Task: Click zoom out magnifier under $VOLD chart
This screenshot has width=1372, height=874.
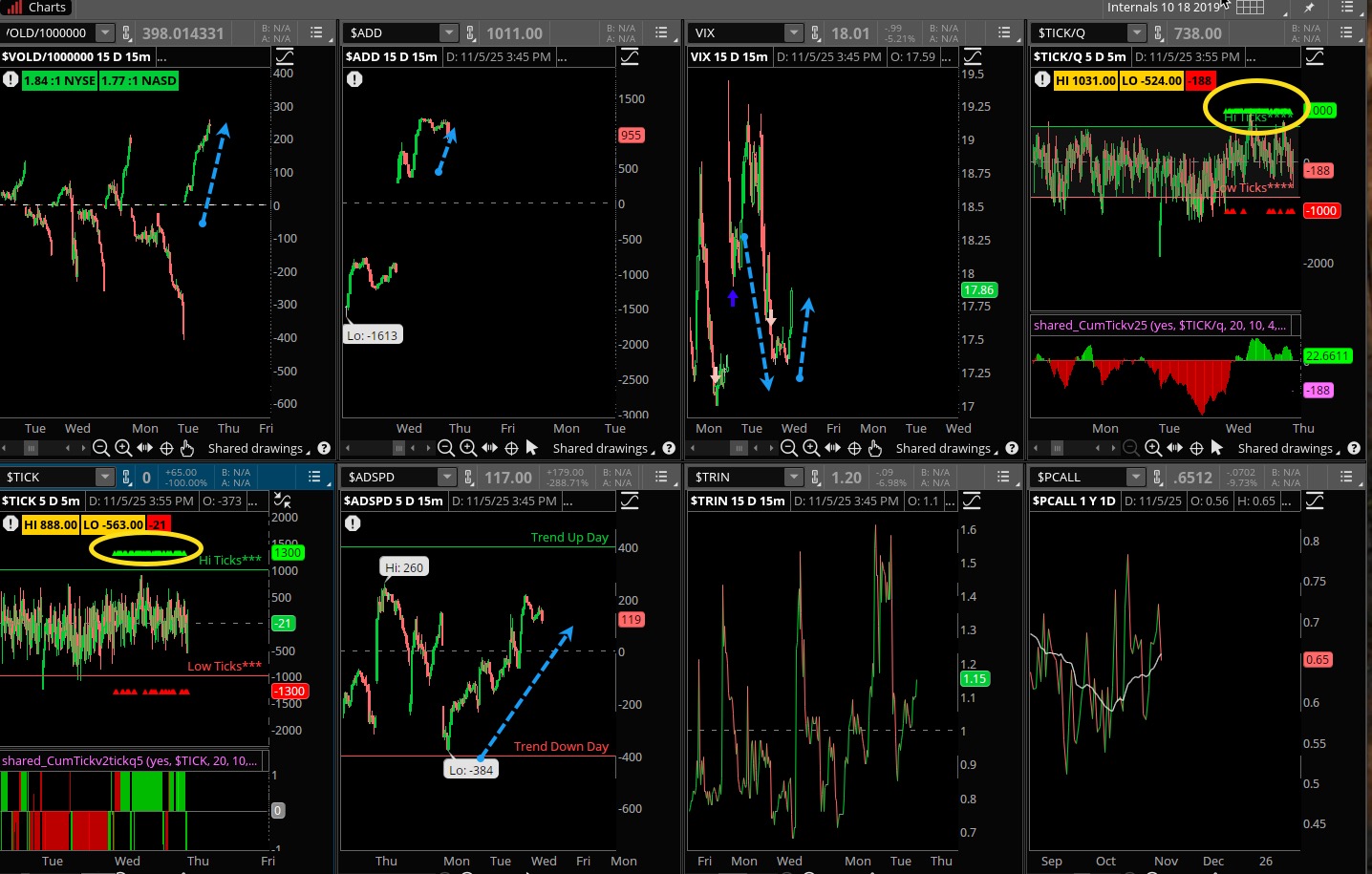Action: (x=101, y=448)
